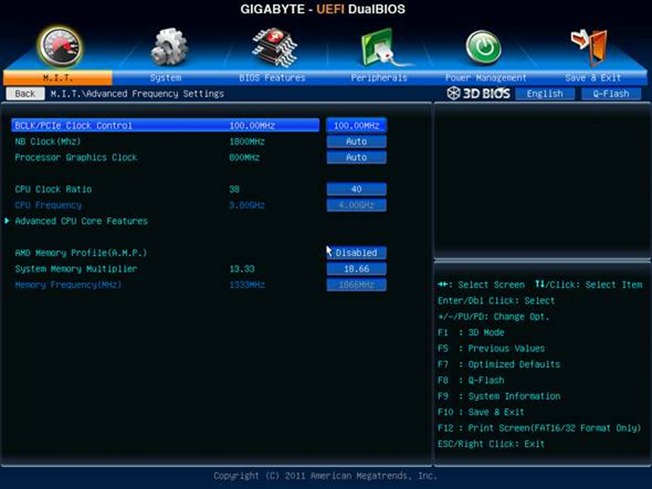The image size is (652, 489).
Task: Select AMD Memory Profile(A.M.P.) label
Action: tap(81, 253)
